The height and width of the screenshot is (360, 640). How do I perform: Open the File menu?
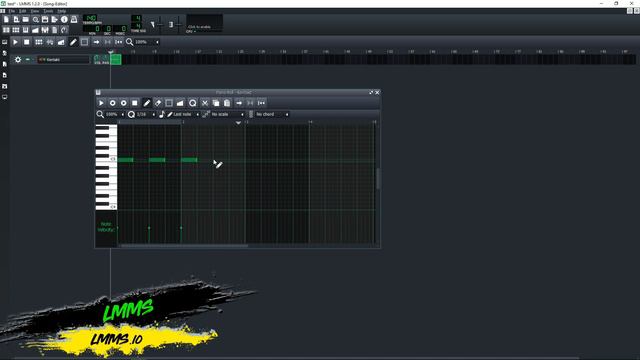12,11
